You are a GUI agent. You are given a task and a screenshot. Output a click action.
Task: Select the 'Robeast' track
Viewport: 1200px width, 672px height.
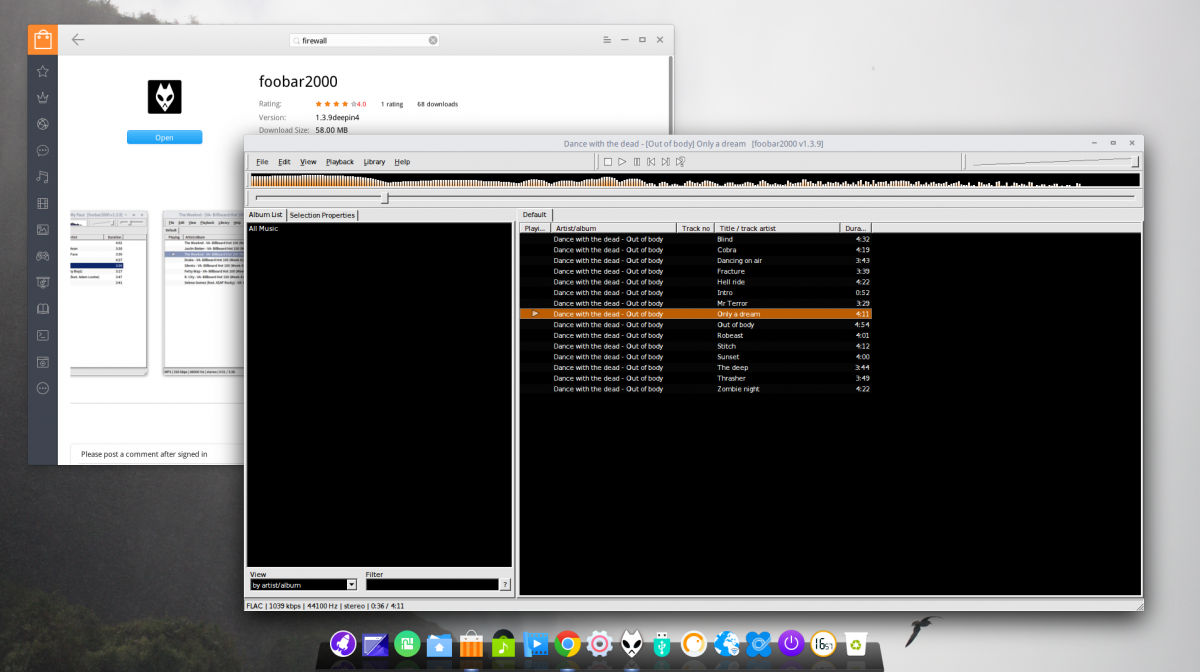click(695, 335)
